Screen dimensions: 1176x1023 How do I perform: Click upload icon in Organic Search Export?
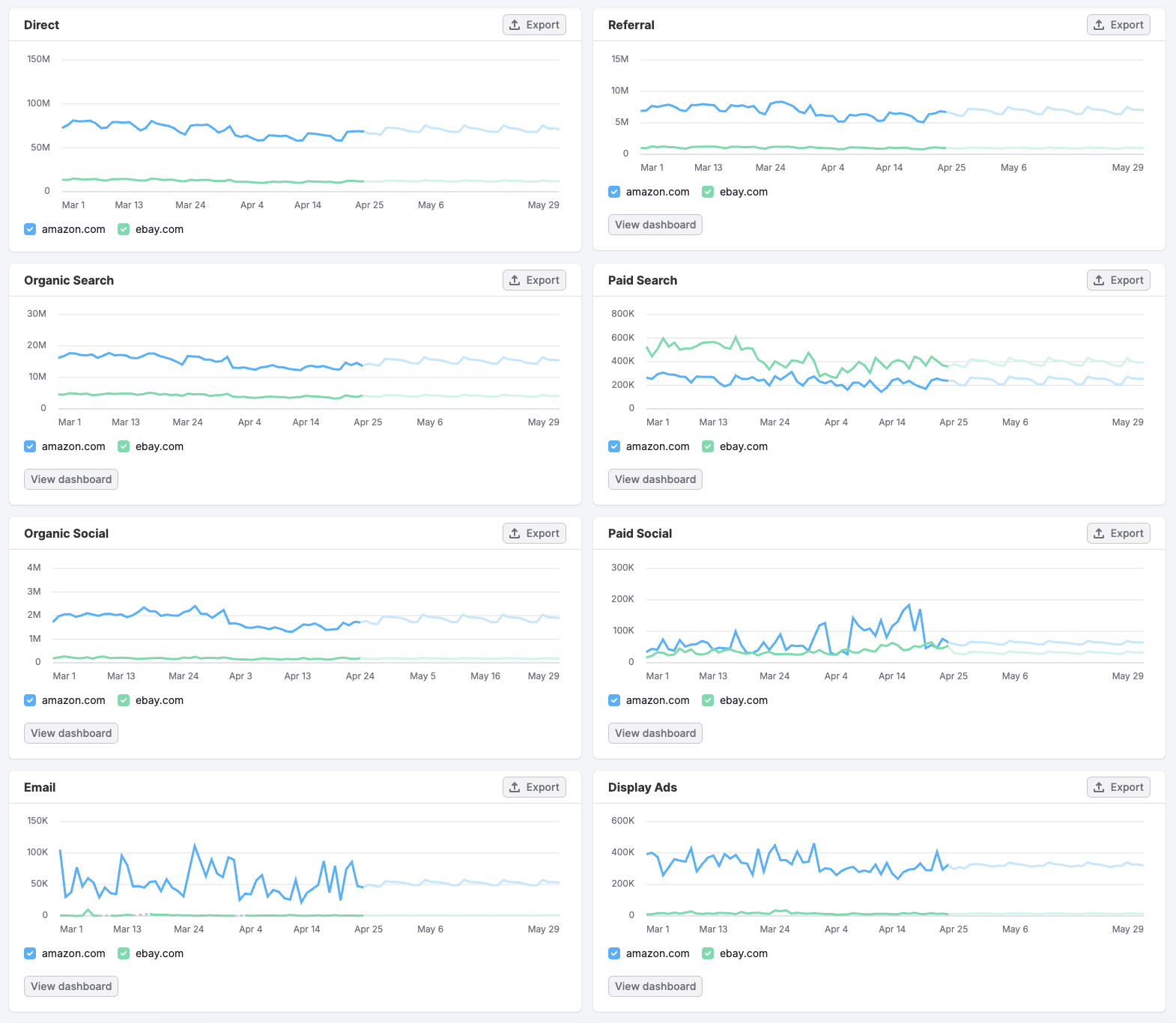(x=515, y=280)
